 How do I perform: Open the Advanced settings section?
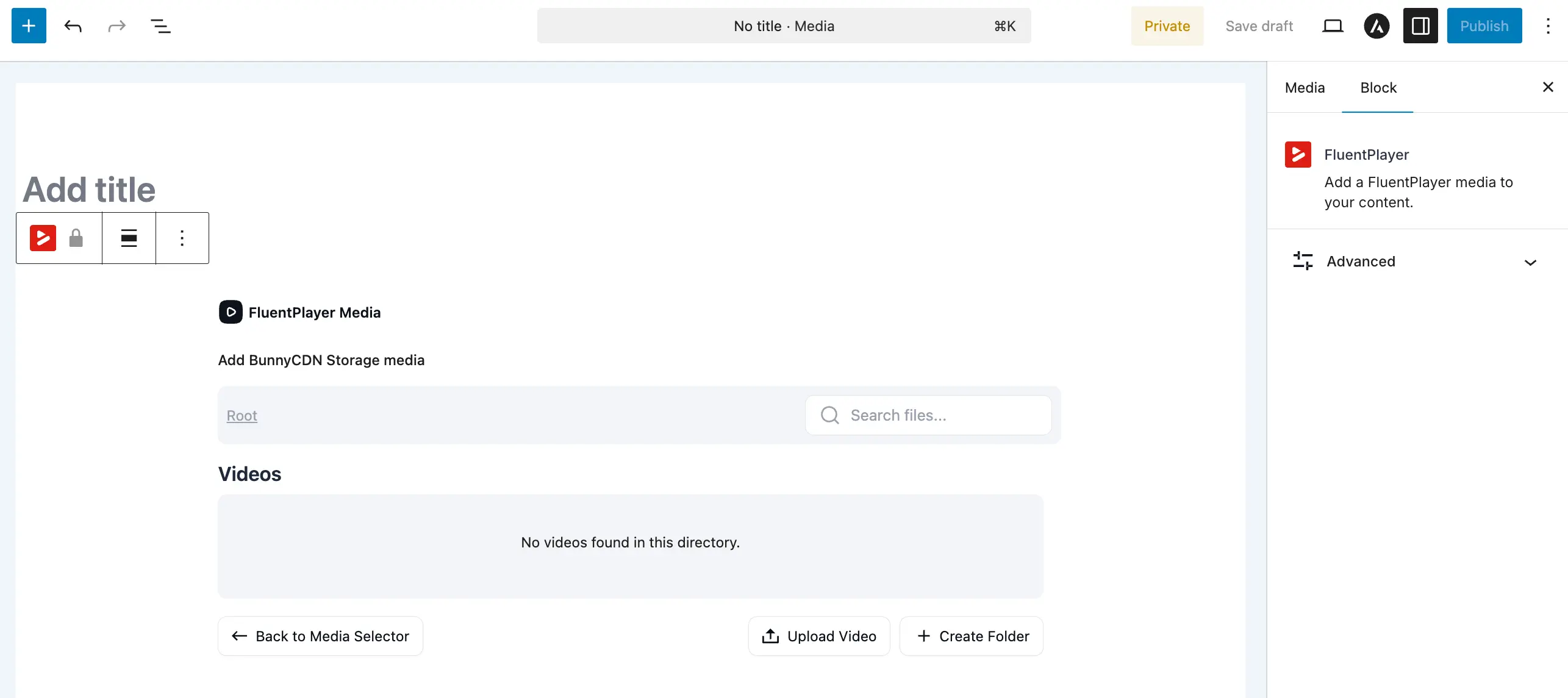pyautogui.click(x=1417, y=262)
